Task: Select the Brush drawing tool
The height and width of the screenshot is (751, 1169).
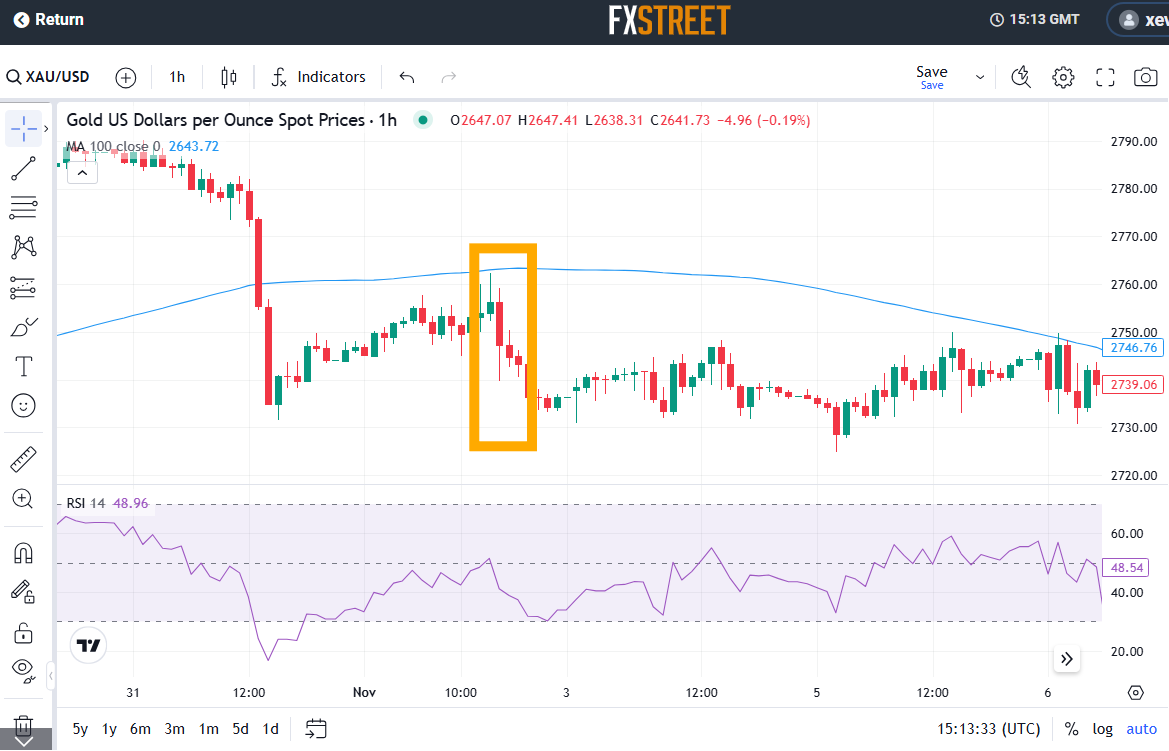Action: point(23,325)
